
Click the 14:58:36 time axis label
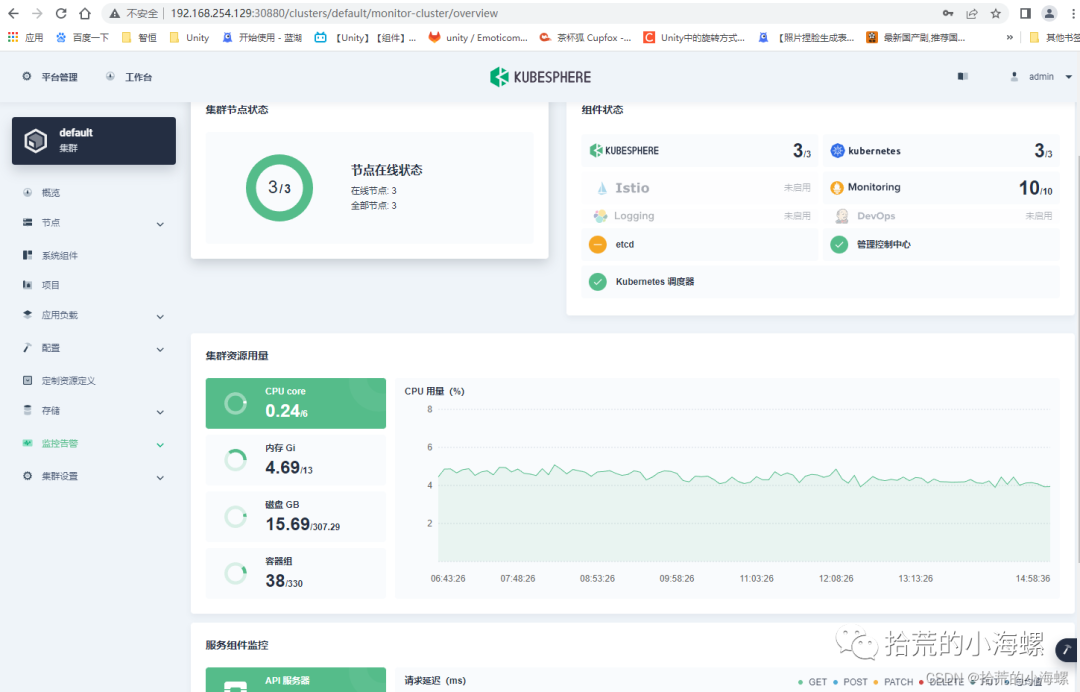click(x=1032, y=578)
